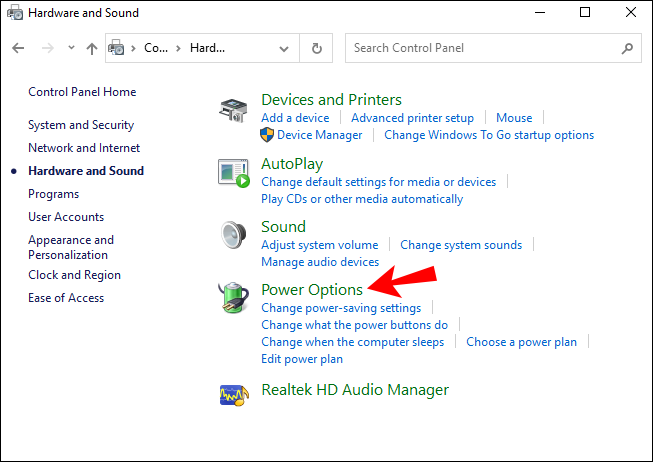Select Programs in the left sidebar
The image size is (653, 462).
pyautogui.click(x=53, y=194)
